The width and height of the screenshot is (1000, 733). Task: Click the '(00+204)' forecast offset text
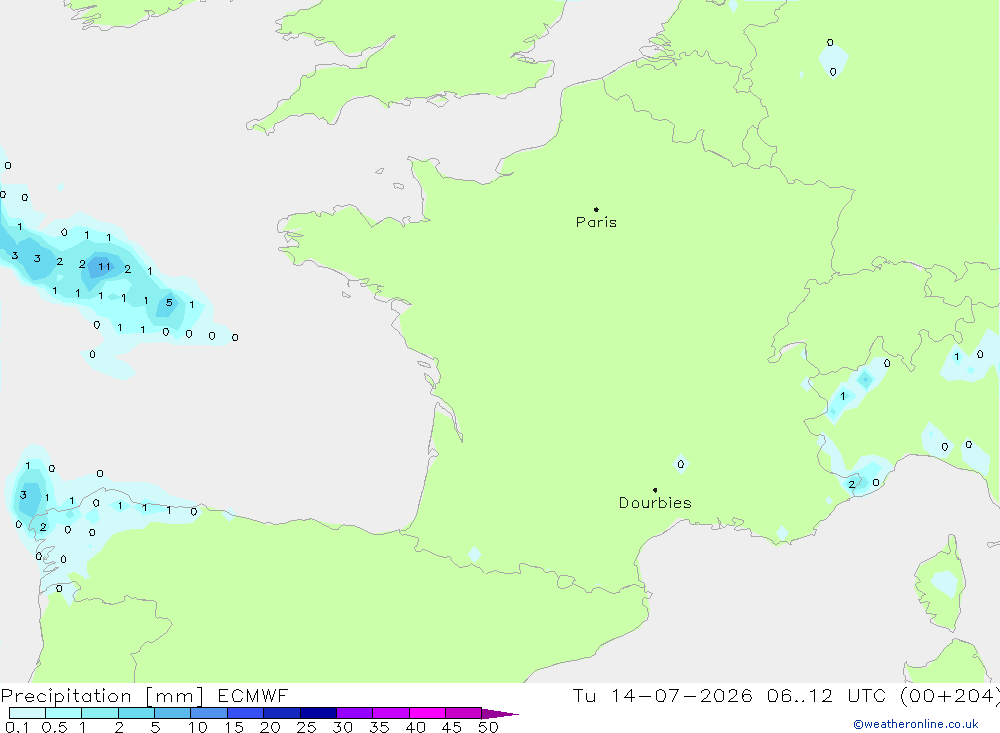point(949,696)
